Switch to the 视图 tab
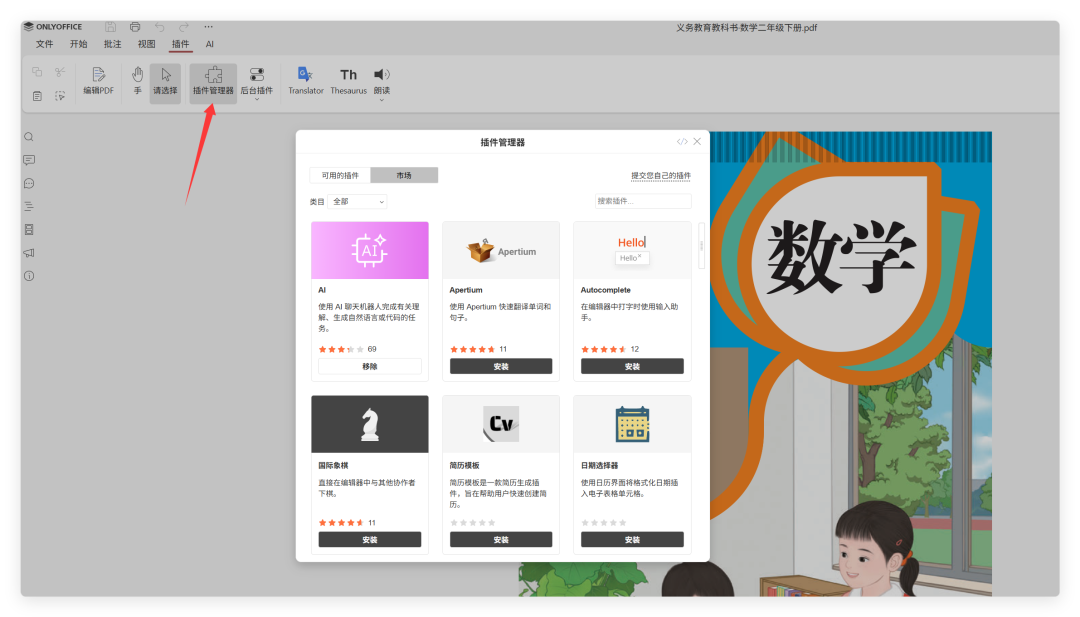The height and width of the screenshot is (617, 1080). point(146,44)
